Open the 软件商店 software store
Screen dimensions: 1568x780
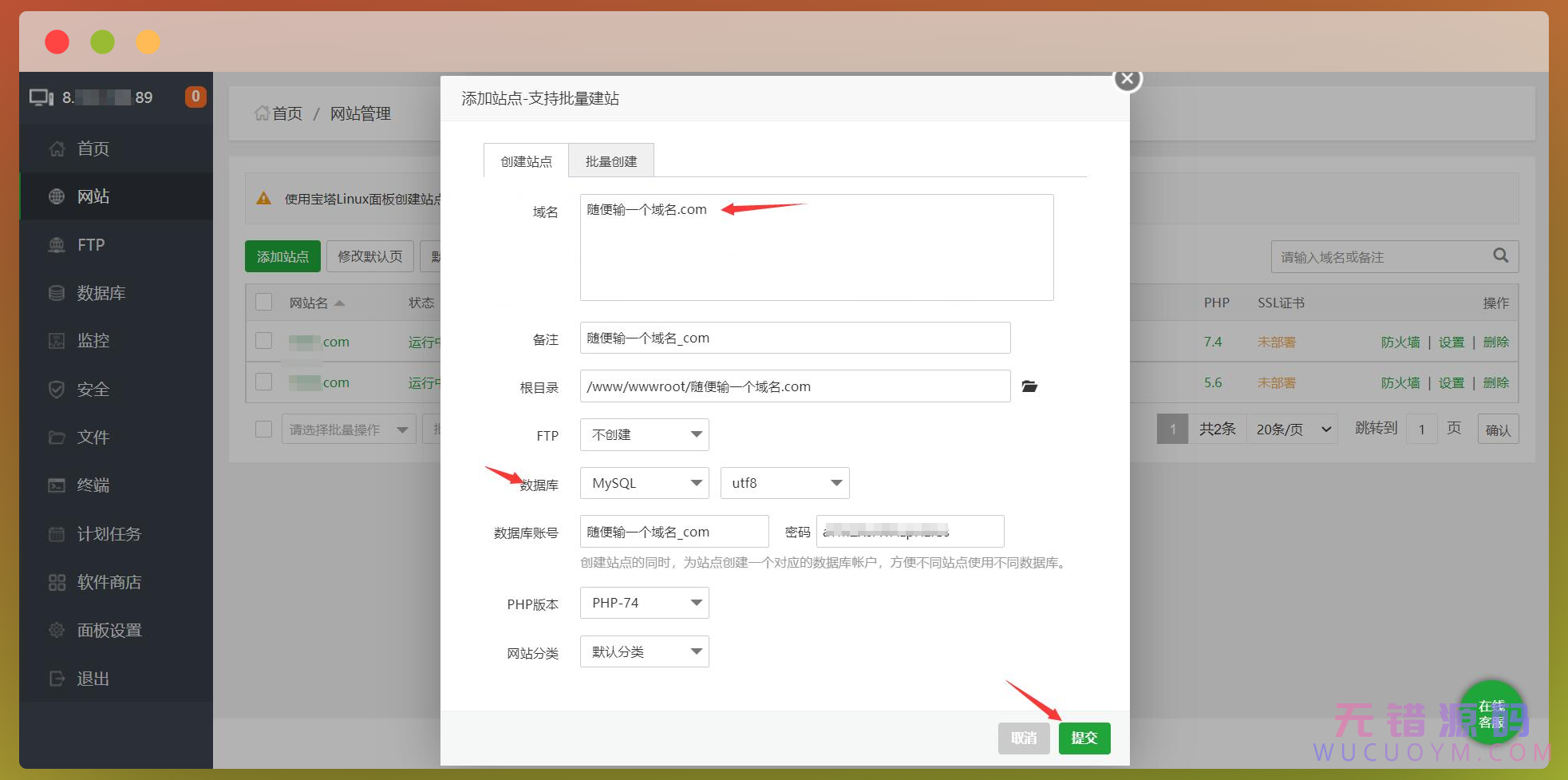click(x=109, y=582)
